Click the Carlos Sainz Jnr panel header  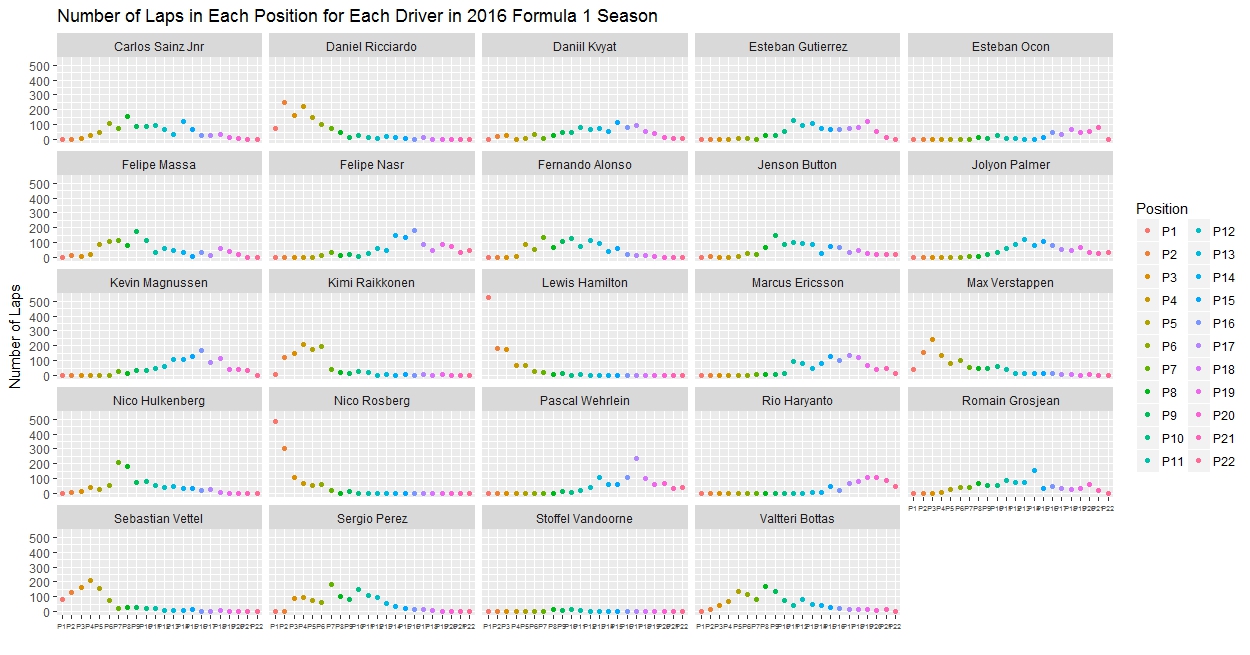click(x=159, y=47)
